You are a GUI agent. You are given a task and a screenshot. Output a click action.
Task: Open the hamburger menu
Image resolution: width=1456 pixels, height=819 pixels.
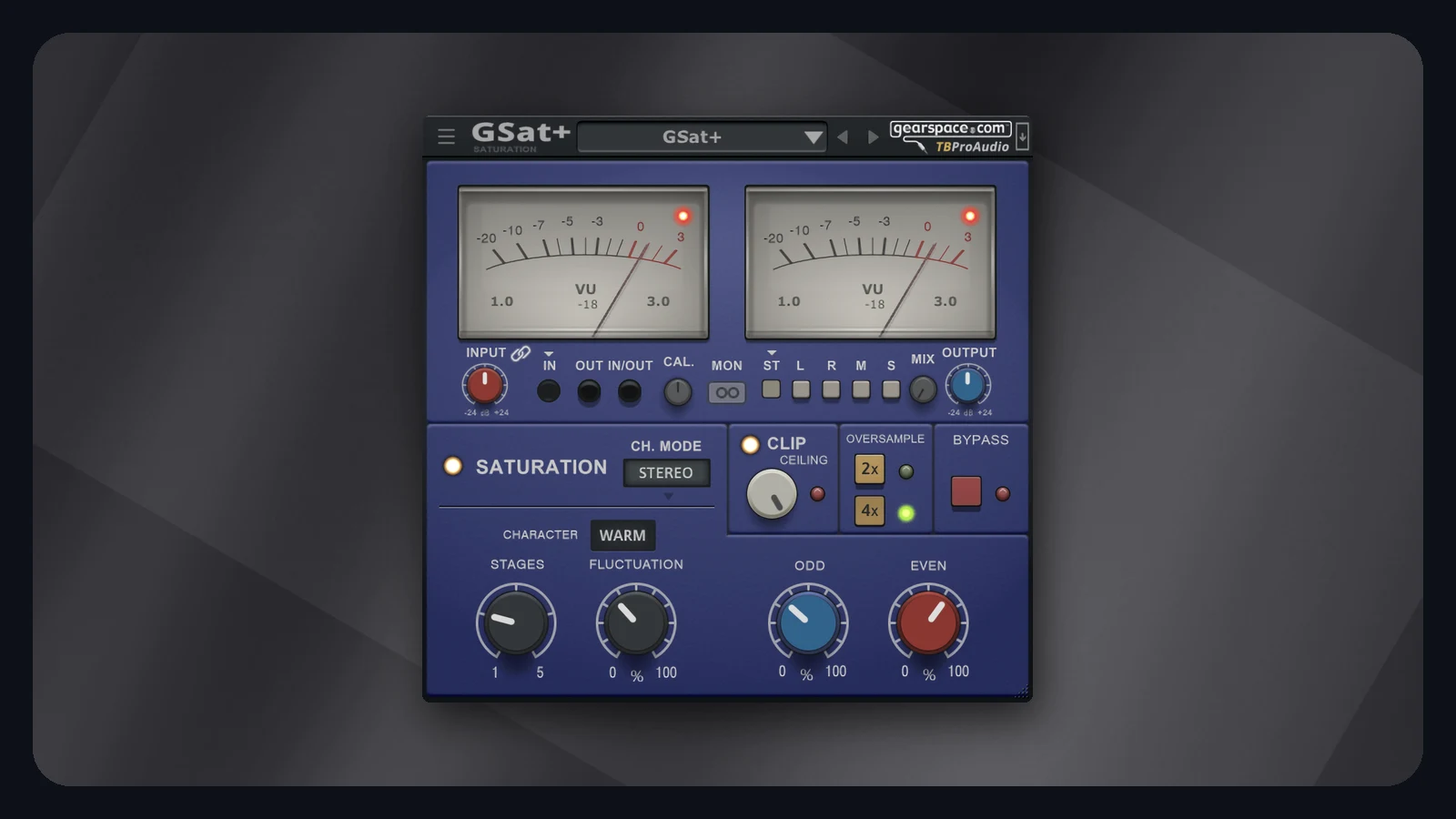[x=446, y=136]
